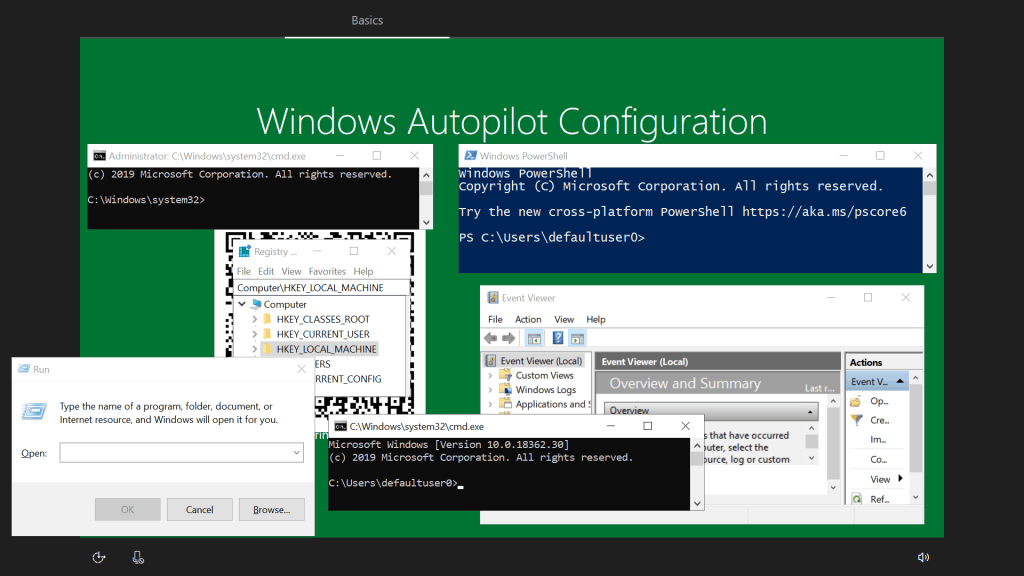Collapse the Event V... actions group header
The height and width of the screenshot is (576, 1024).
900,381
